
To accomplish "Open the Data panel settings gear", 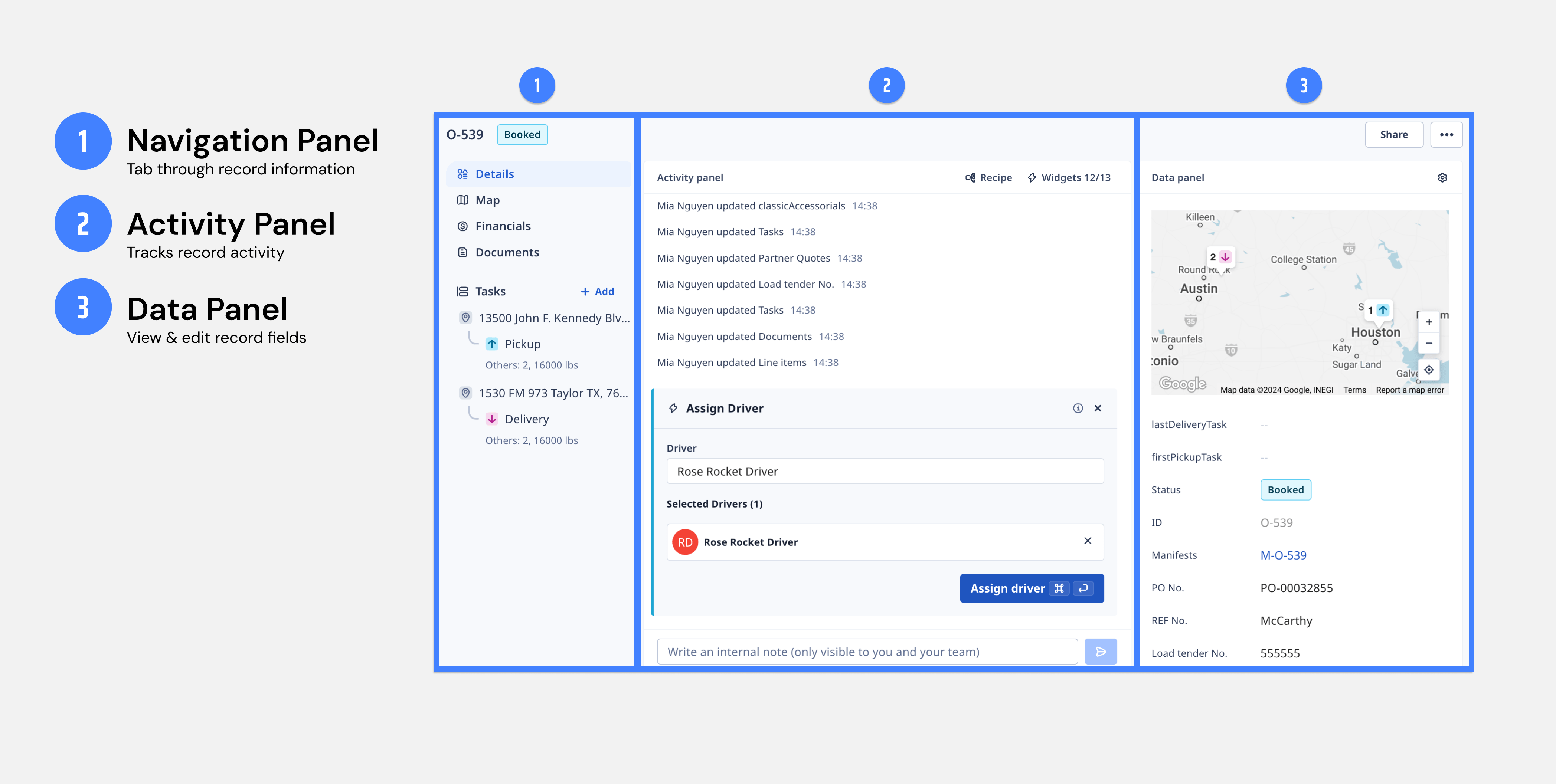I will tap(1443, 177).
